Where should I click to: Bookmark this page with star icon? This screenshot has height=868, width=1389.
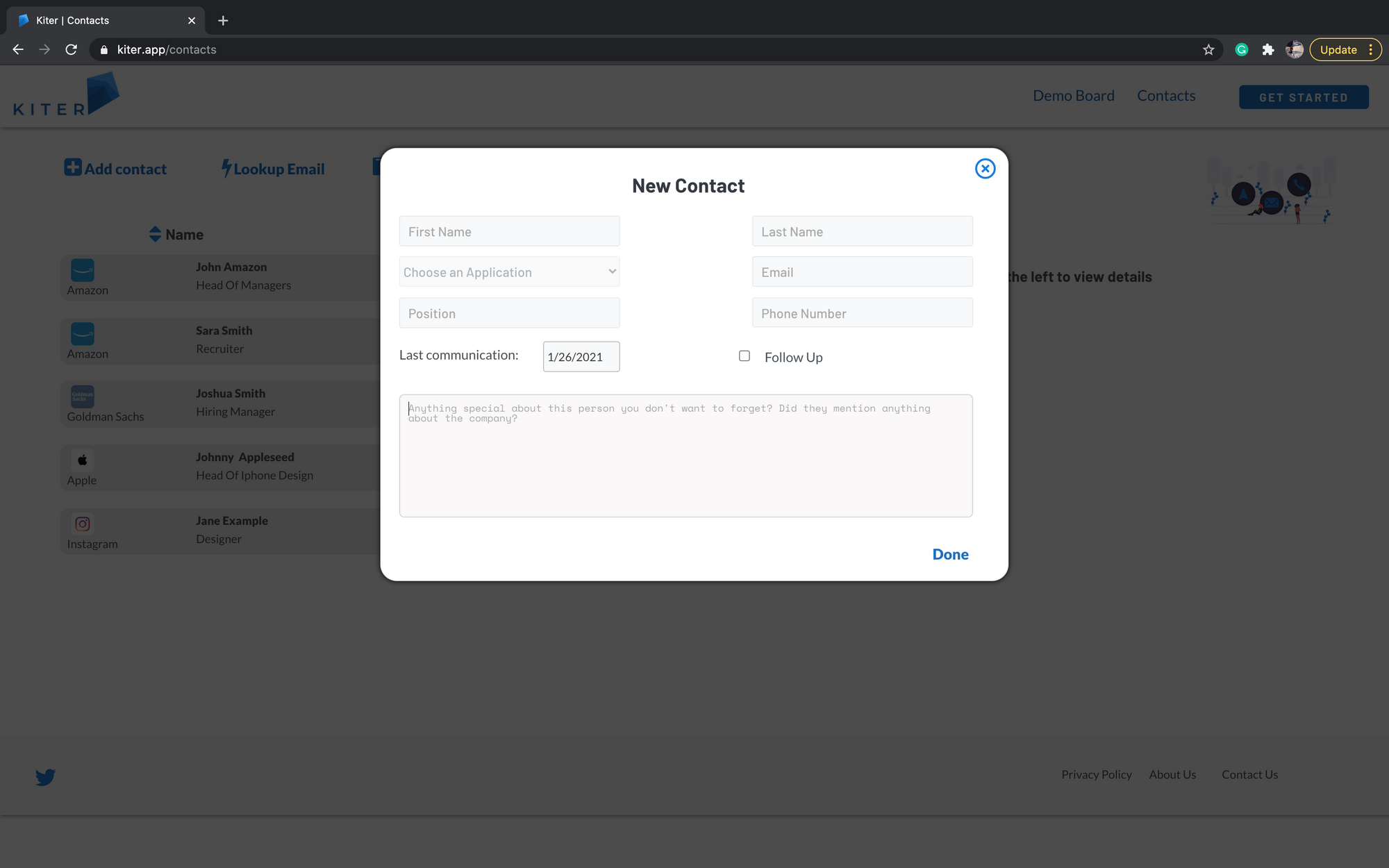tap(1208, 50)
